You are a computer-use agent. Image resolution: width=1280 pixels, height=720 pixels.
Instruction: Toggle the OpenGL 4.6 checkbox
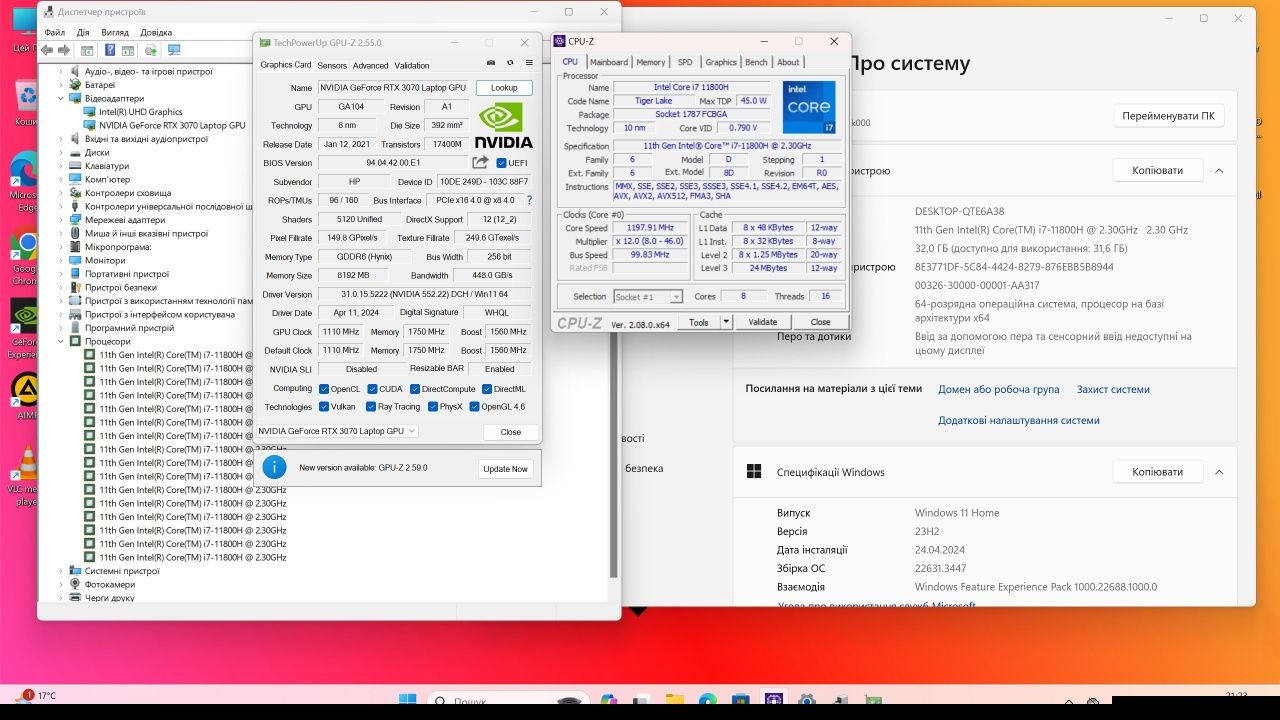click(x=473, y=407)
